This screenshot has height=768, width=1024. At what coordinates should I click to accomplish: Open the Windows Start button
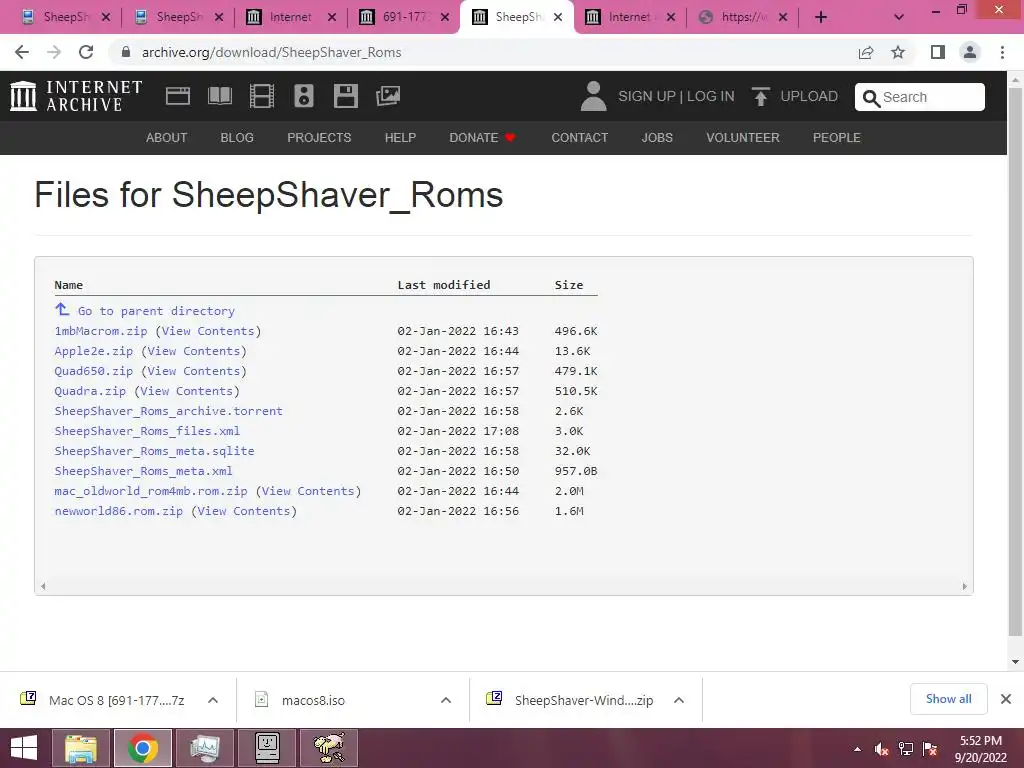click(24, 748)
